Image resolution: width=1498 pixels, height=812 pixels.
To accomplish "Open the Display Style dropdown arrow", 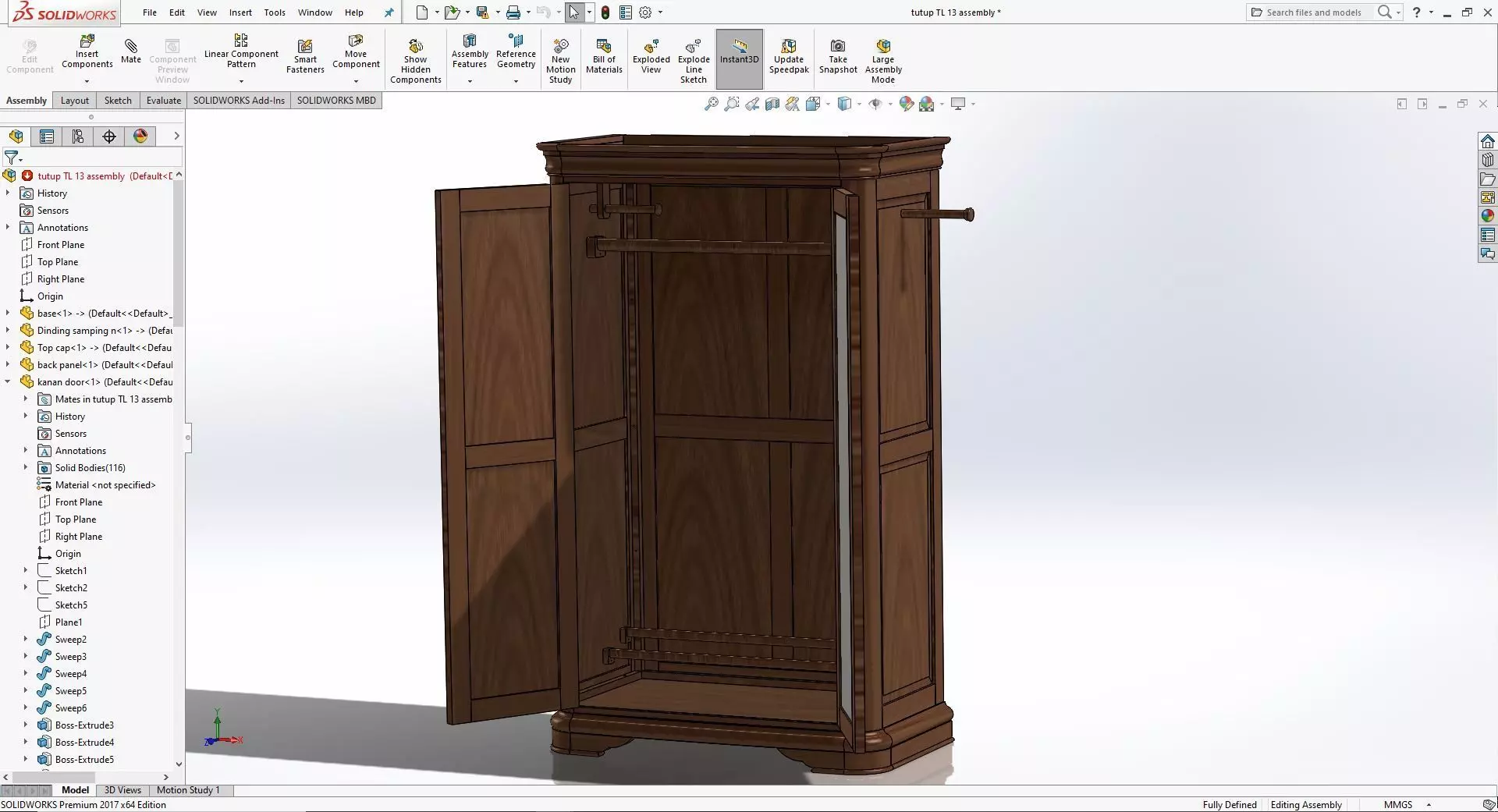I will [859, 104].
